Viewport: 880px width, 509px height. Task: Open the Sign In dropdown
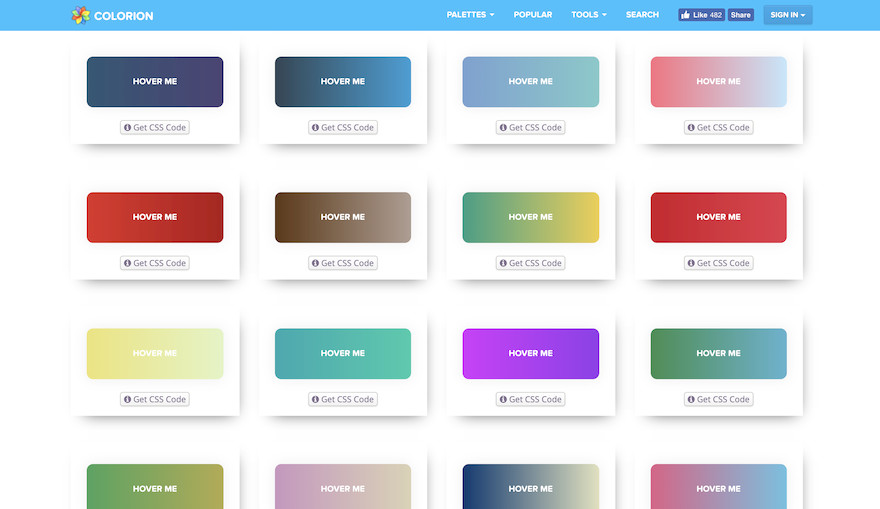(787, 15)
